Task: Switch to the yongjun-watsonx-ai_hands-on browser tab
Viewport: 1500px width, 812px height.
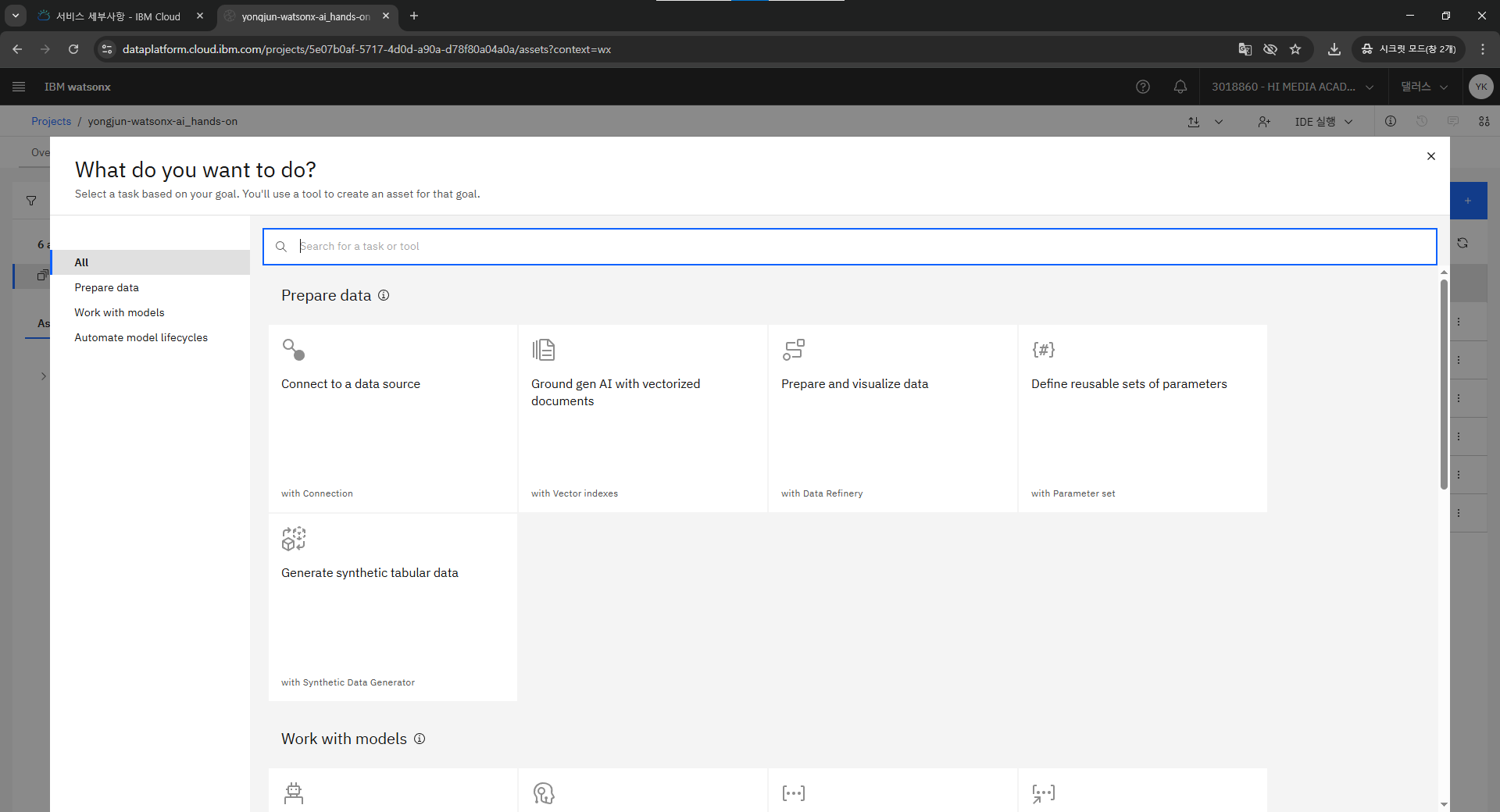Action: (306, 16)
